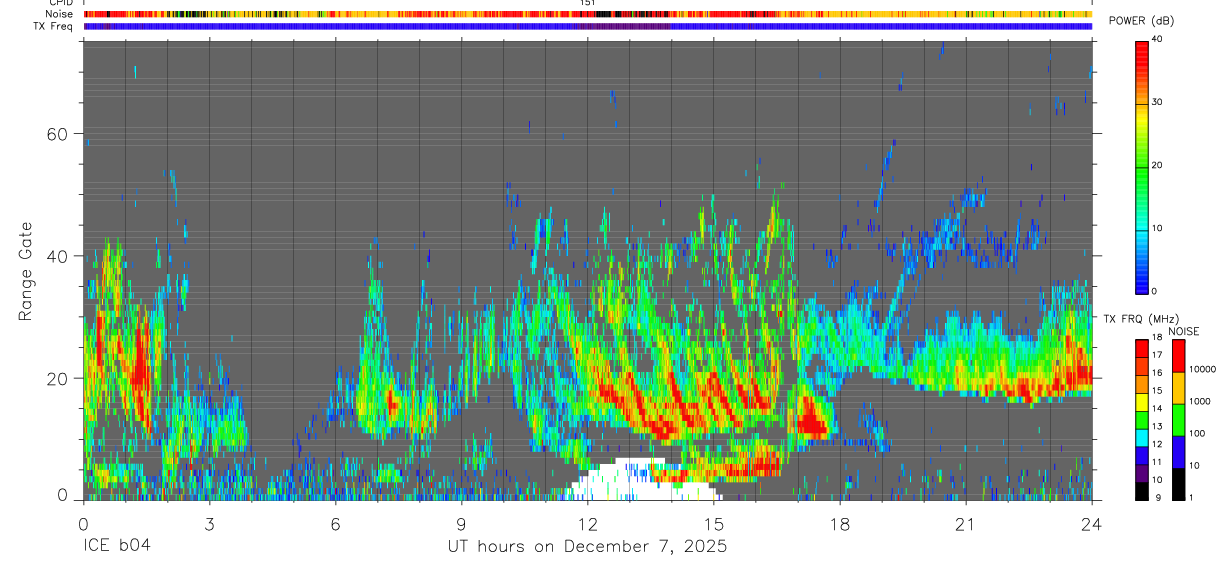Click the NOISE color scale bar
This screenshot has height=567, width=1228.
[1178, 419]
